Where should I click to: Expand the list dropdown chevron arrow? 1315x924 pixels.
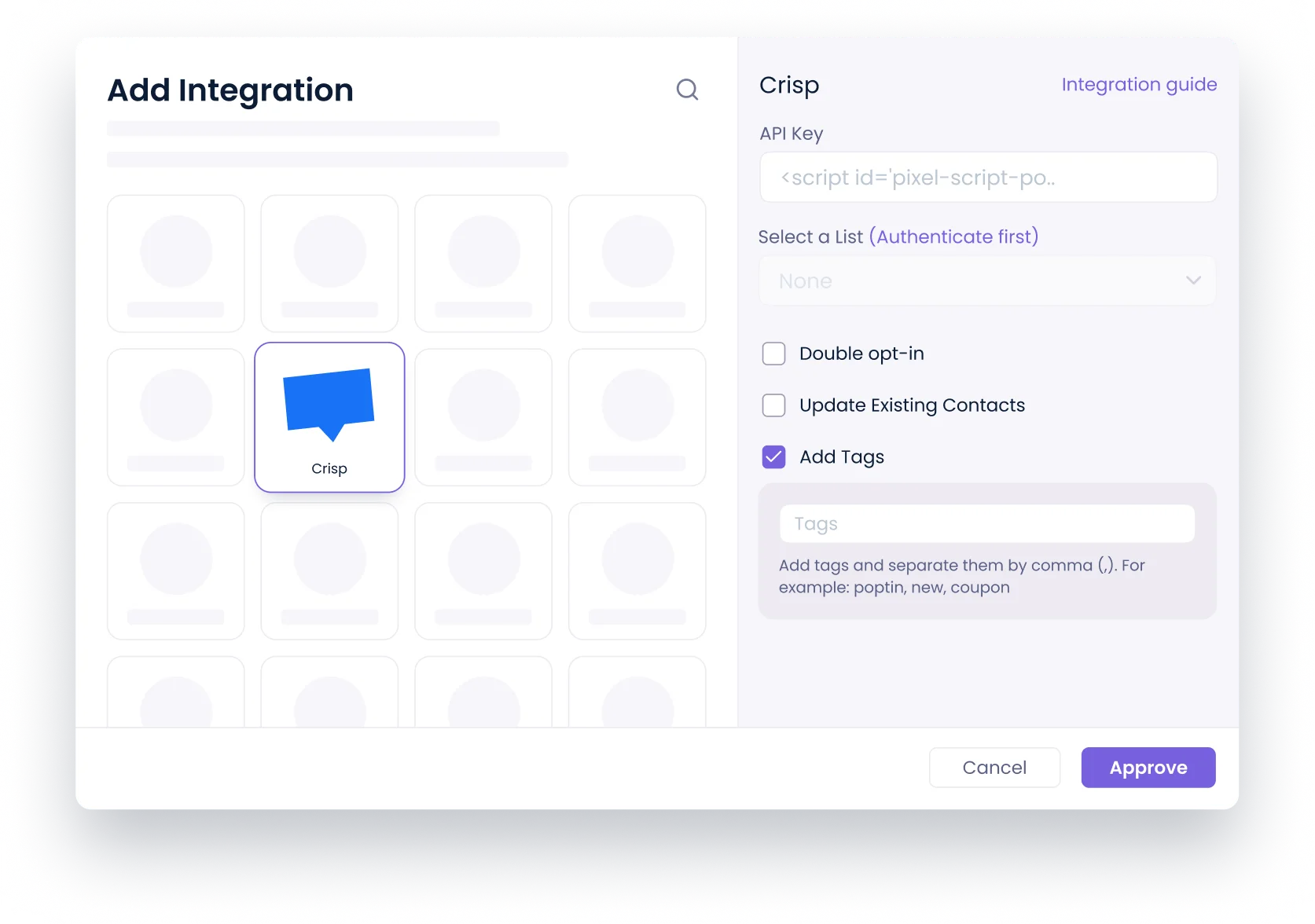pos(1193,280)
